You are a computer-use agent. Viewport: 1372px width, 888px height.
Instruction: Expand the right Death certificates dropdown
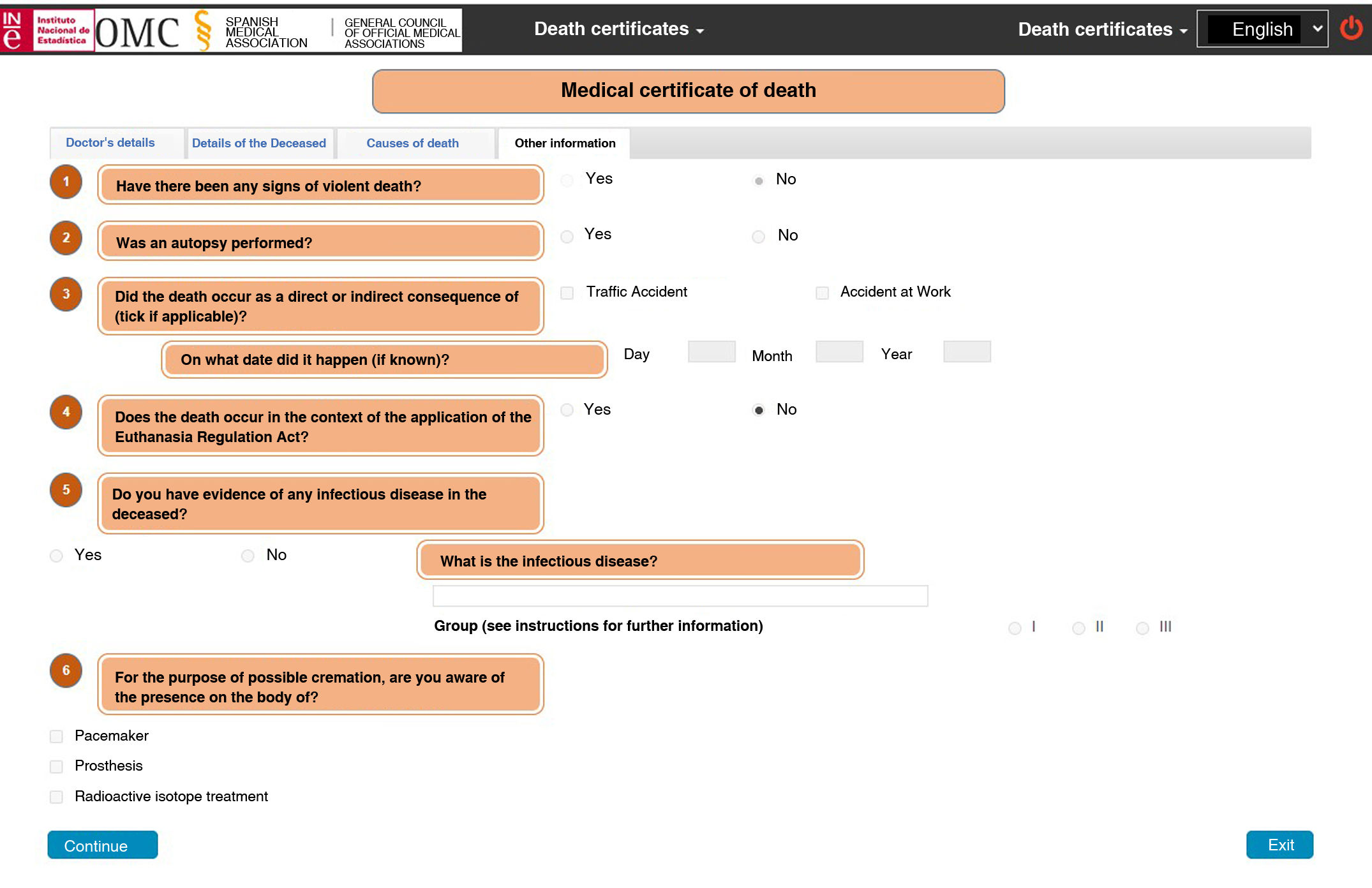[1102, 29]
